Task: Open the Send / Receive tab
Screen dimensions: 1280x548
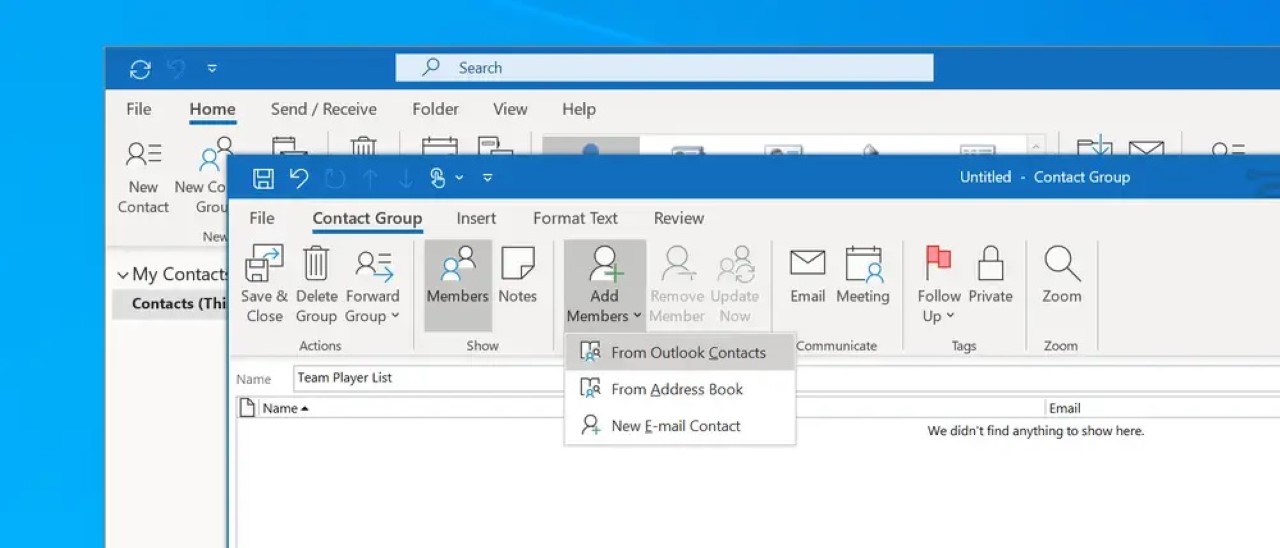Action: pos(324,109)
